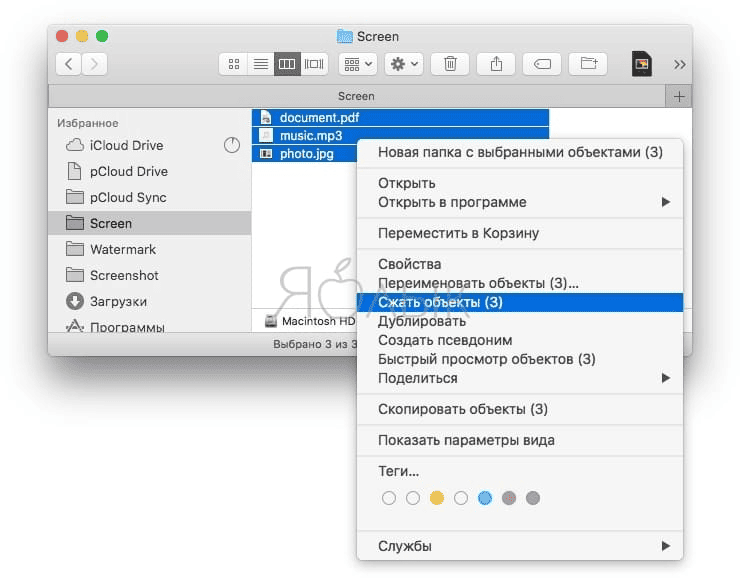Viewport: 740px width, 578px height.
Task: Select the music.mp3 file
Action: point(400,135)
